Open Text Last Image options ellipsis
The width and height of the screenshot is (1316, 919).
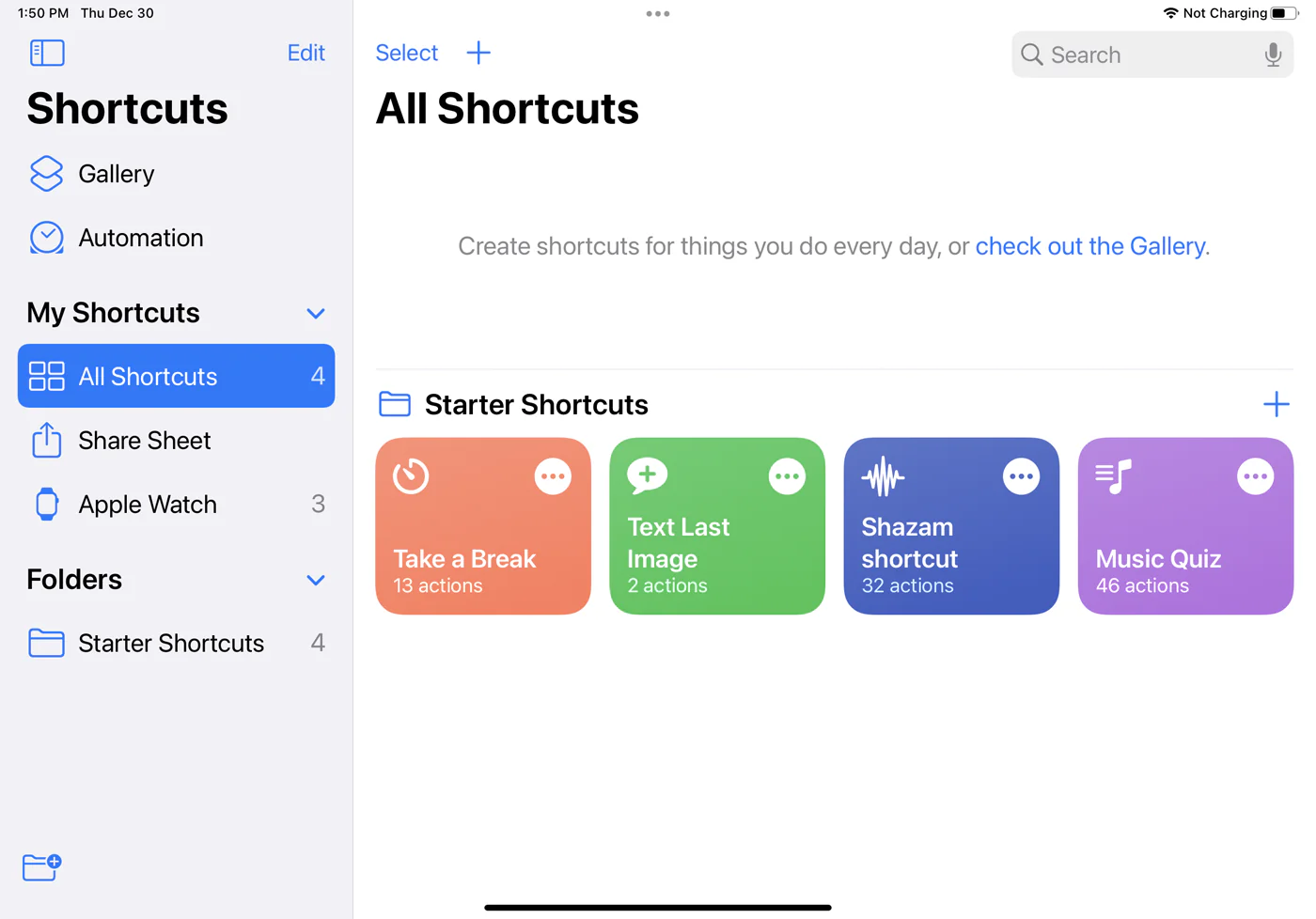[x=787, y=476]
